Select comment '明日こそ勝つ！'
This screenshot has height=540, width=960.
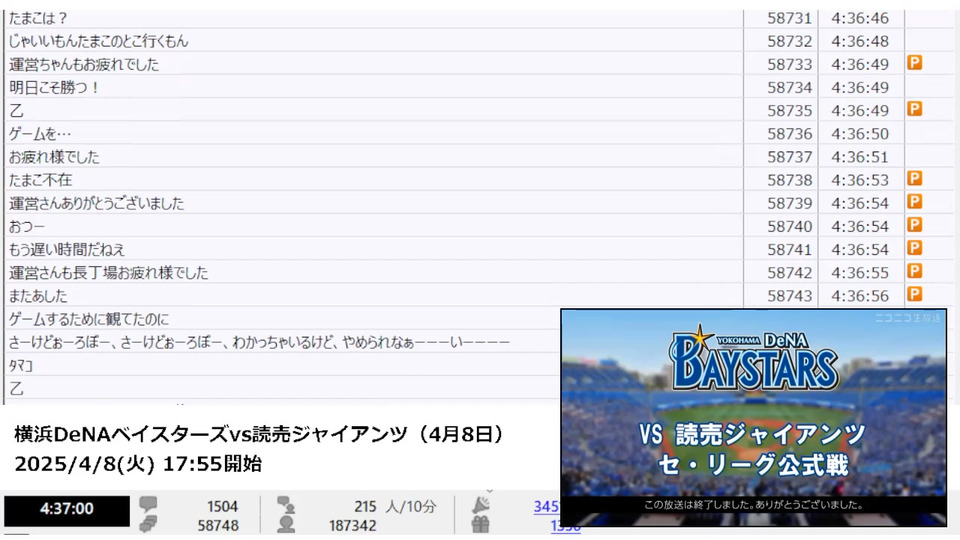tap(54, 88)
